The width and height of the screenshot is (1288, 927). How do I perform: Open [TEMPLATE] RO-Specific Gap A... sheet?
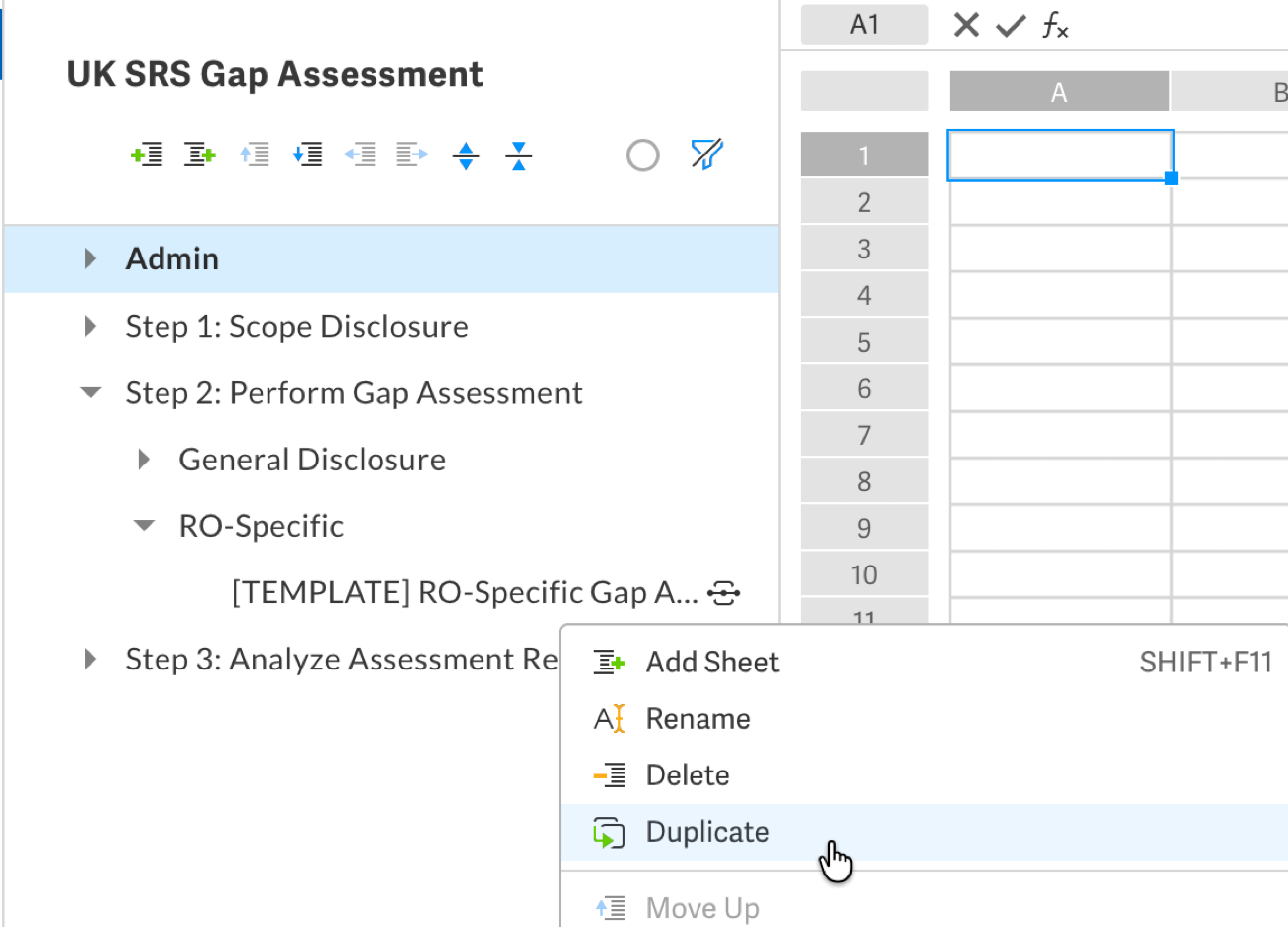click(465, 592)
